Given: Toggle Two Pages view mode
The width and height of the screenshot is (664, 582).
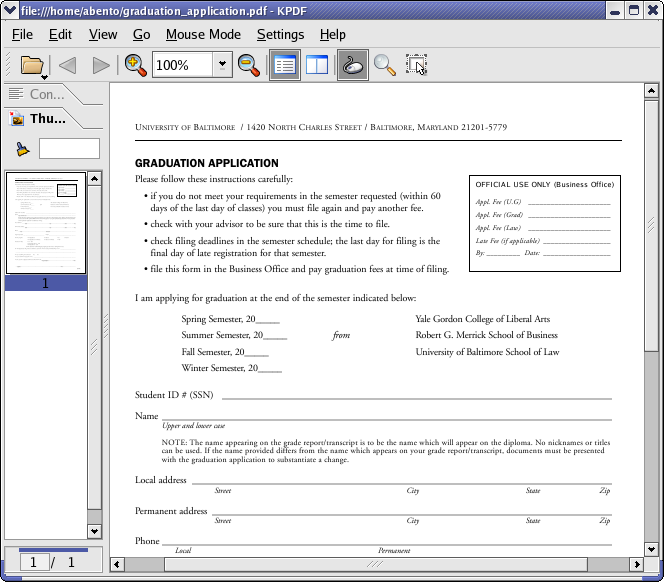Looking at the screenshot, I should click(317, 65).
